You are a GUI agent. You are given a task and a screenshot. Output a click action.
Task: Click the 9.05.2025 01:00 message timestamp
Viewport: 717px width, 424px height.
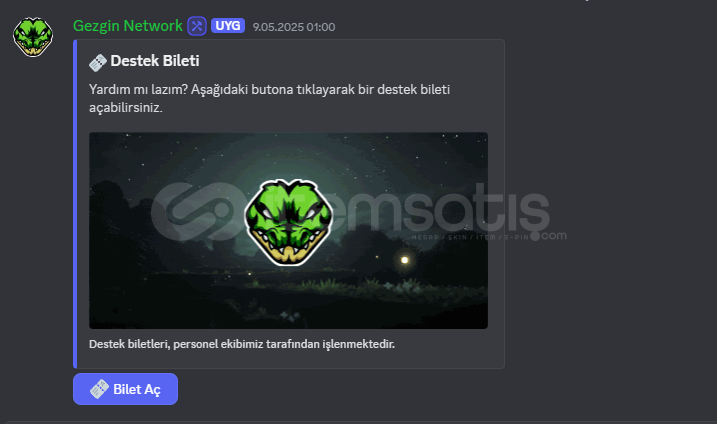[x=294, y=27]
